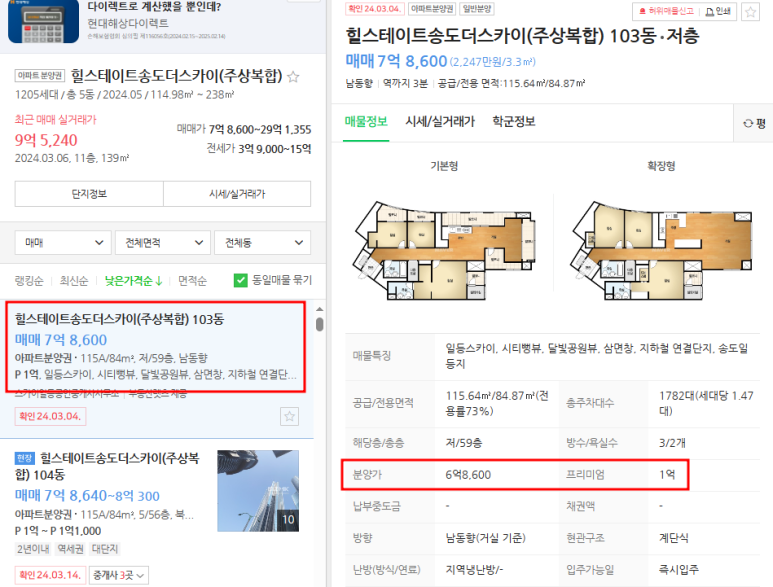Sort listings by 최신순
Viewport: 773px width, 587px height.
point(73,281)
